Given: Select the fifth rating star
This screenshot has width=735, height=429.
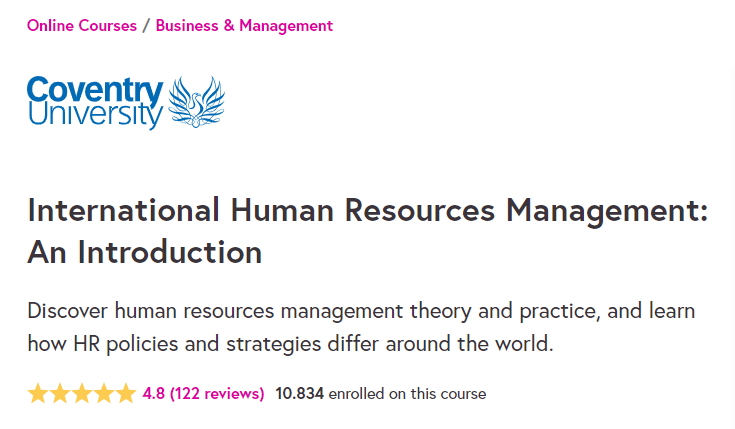Looking at the screenshot, I should 126,393.
